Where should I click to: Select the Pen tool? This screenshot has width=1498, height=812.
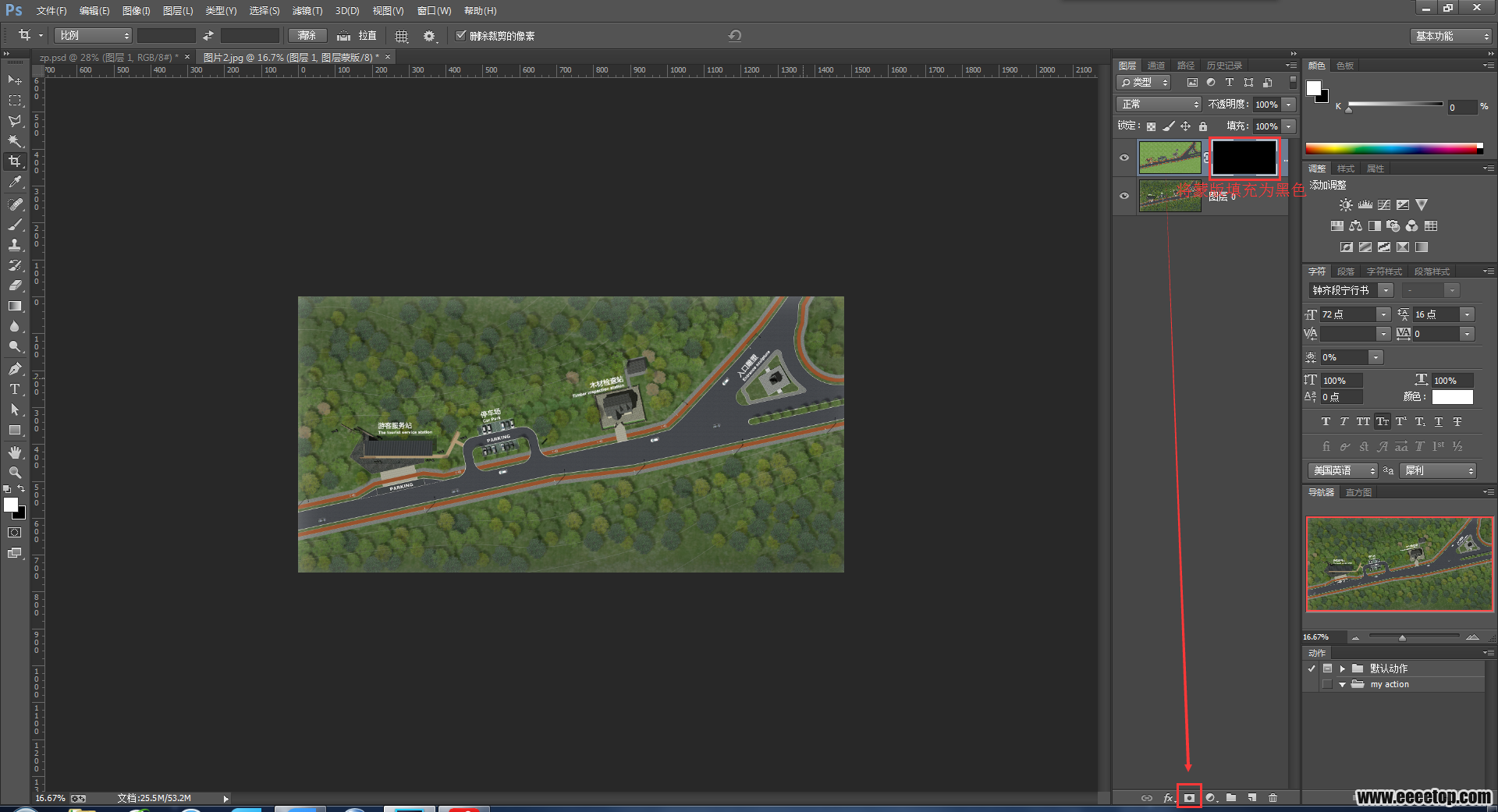(15, 369)
